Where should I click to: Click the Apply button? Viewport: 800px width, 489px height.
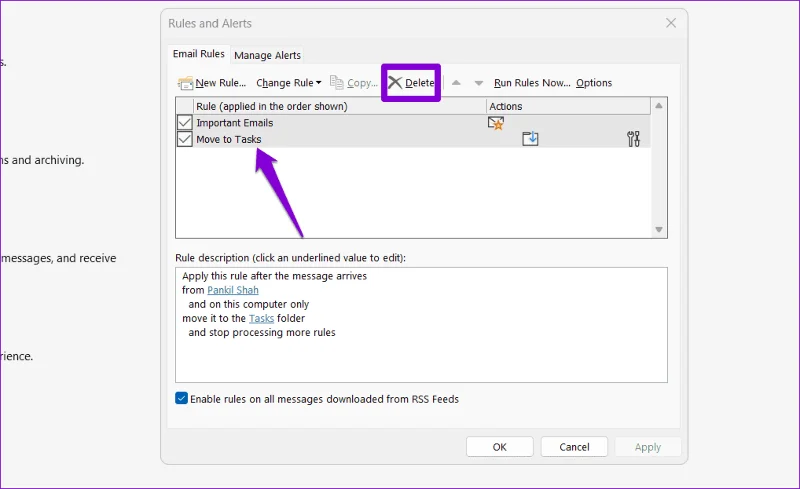(647, 447)
